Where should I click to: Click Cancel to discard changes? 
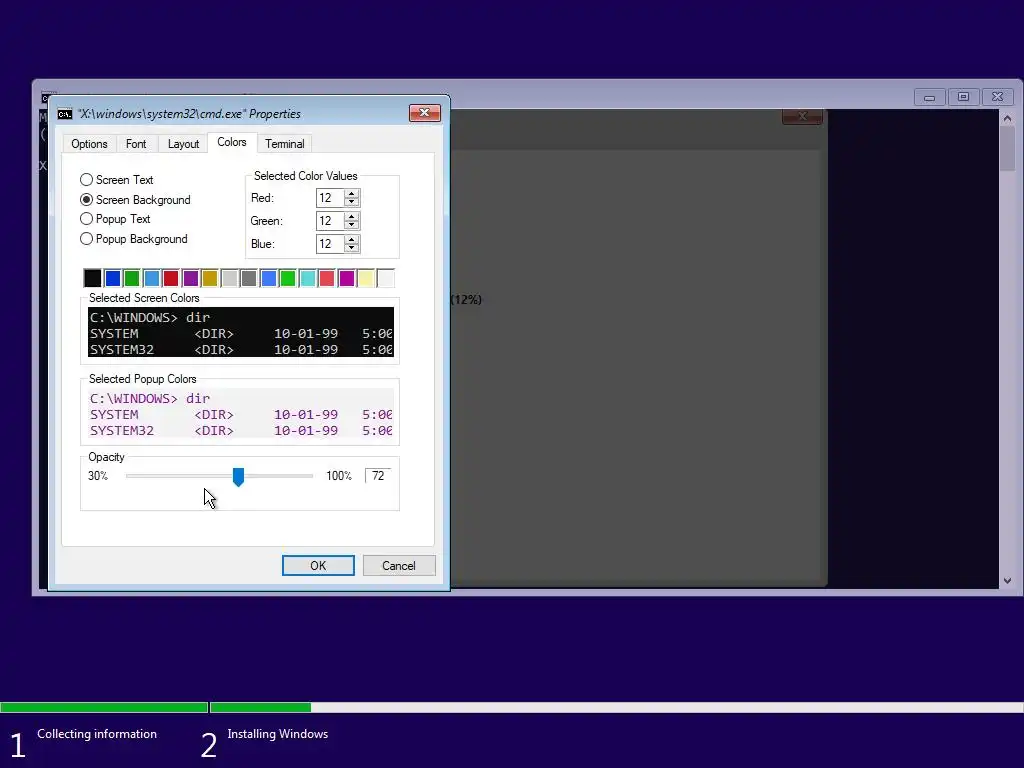coord(399,566)
